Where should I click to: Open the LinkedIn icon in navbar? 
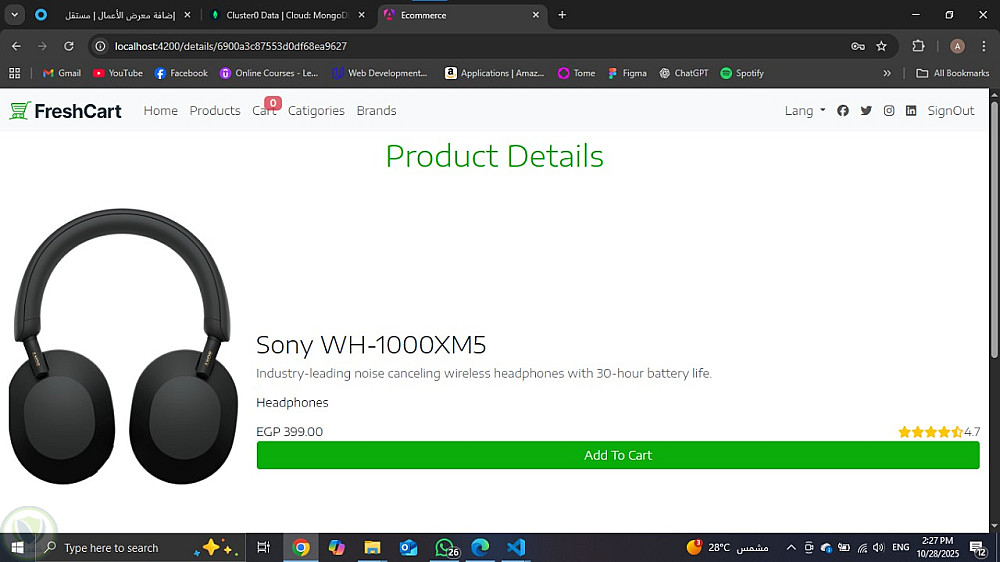pyautogui.click(x=911, y=110)
